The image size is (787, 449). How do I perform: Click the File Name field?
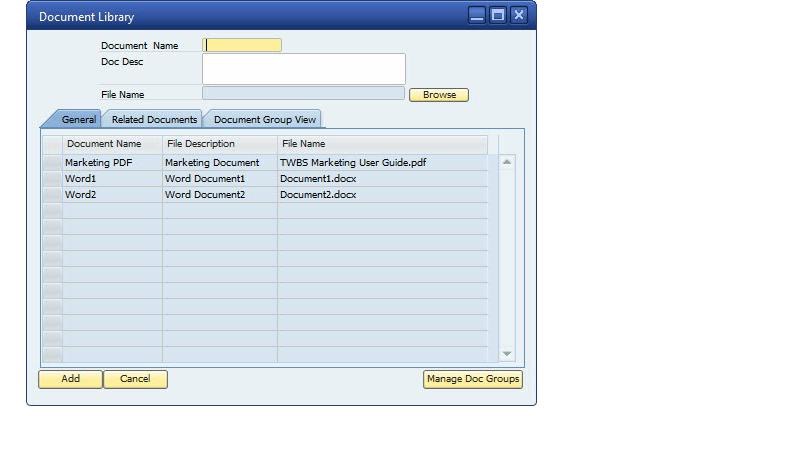pos(303,93)
